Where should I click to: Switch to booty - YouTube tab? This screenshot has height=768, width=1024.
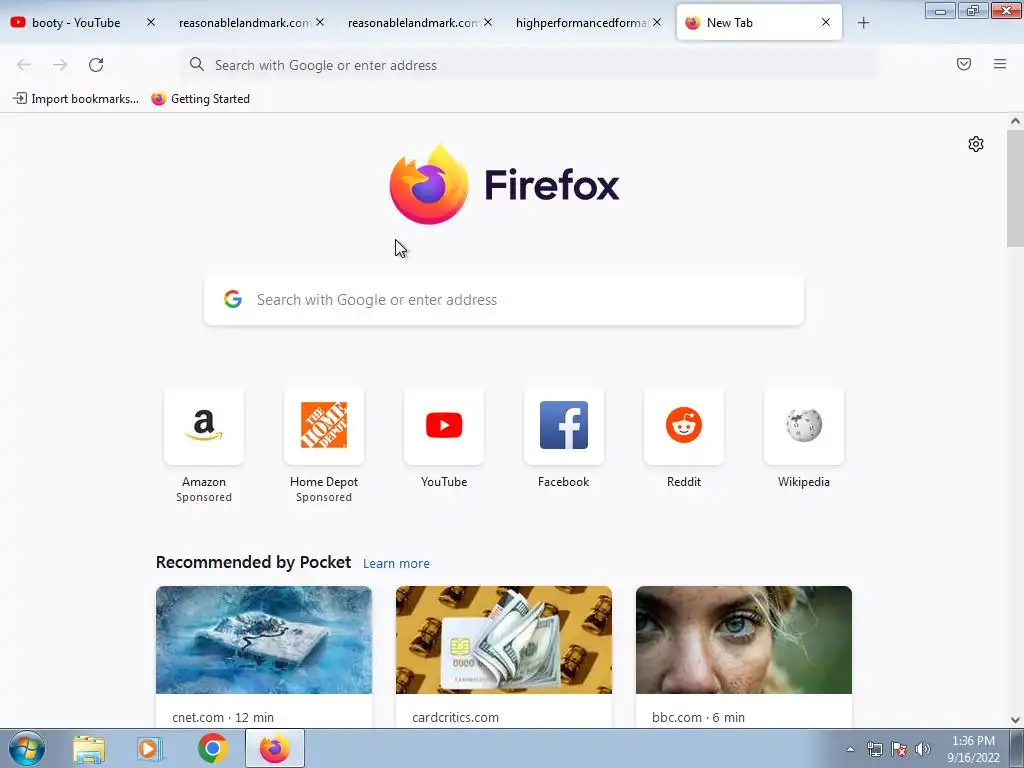click(x=76, y=23)
